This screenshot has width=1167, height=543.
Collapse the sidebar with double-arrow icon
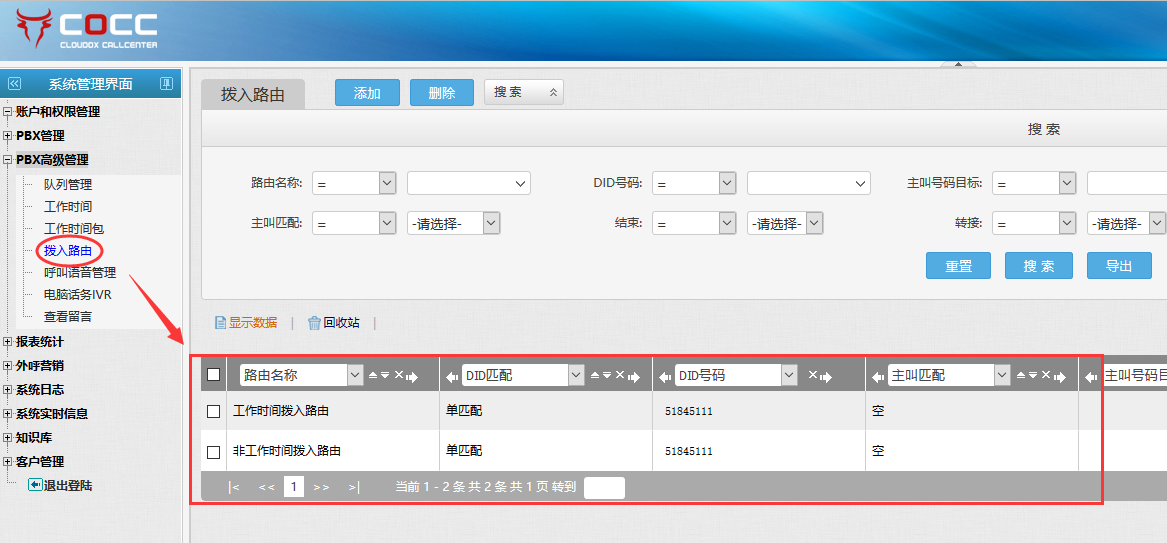(x=14, y=84)
